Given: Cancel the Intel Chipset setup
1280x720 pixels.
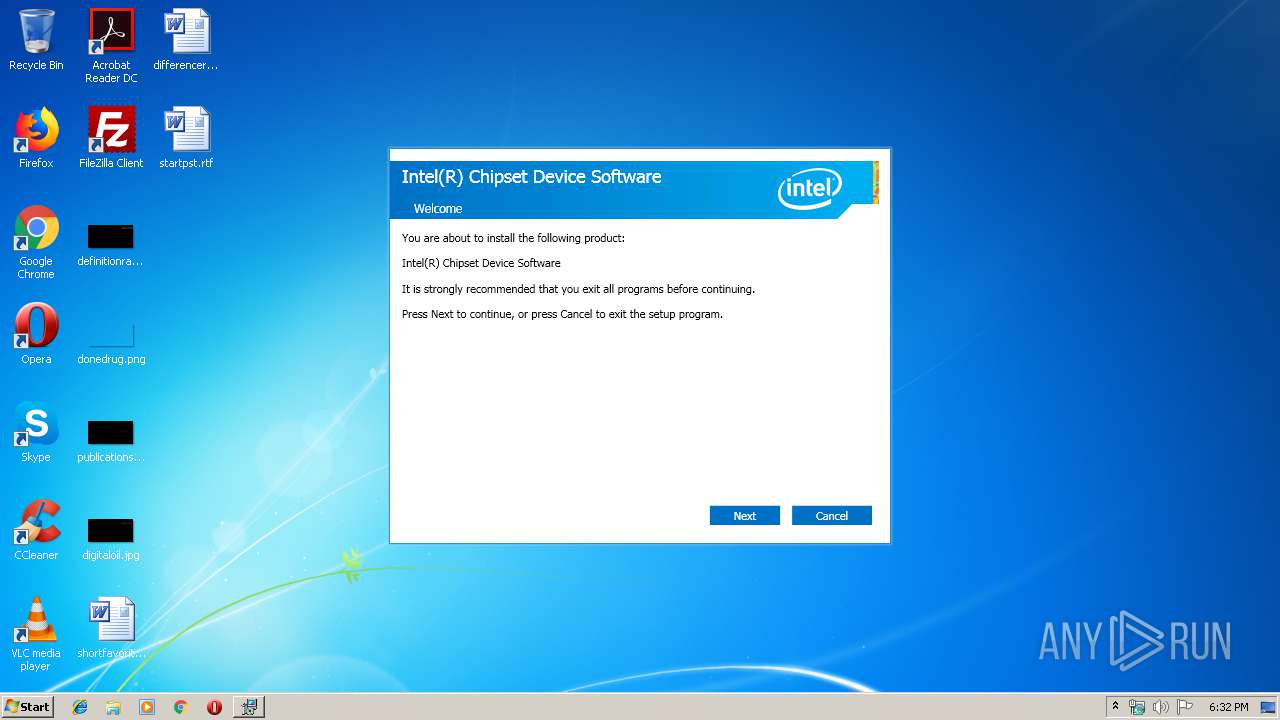Looking at the screenshot, I should click(x=831, y=516).
